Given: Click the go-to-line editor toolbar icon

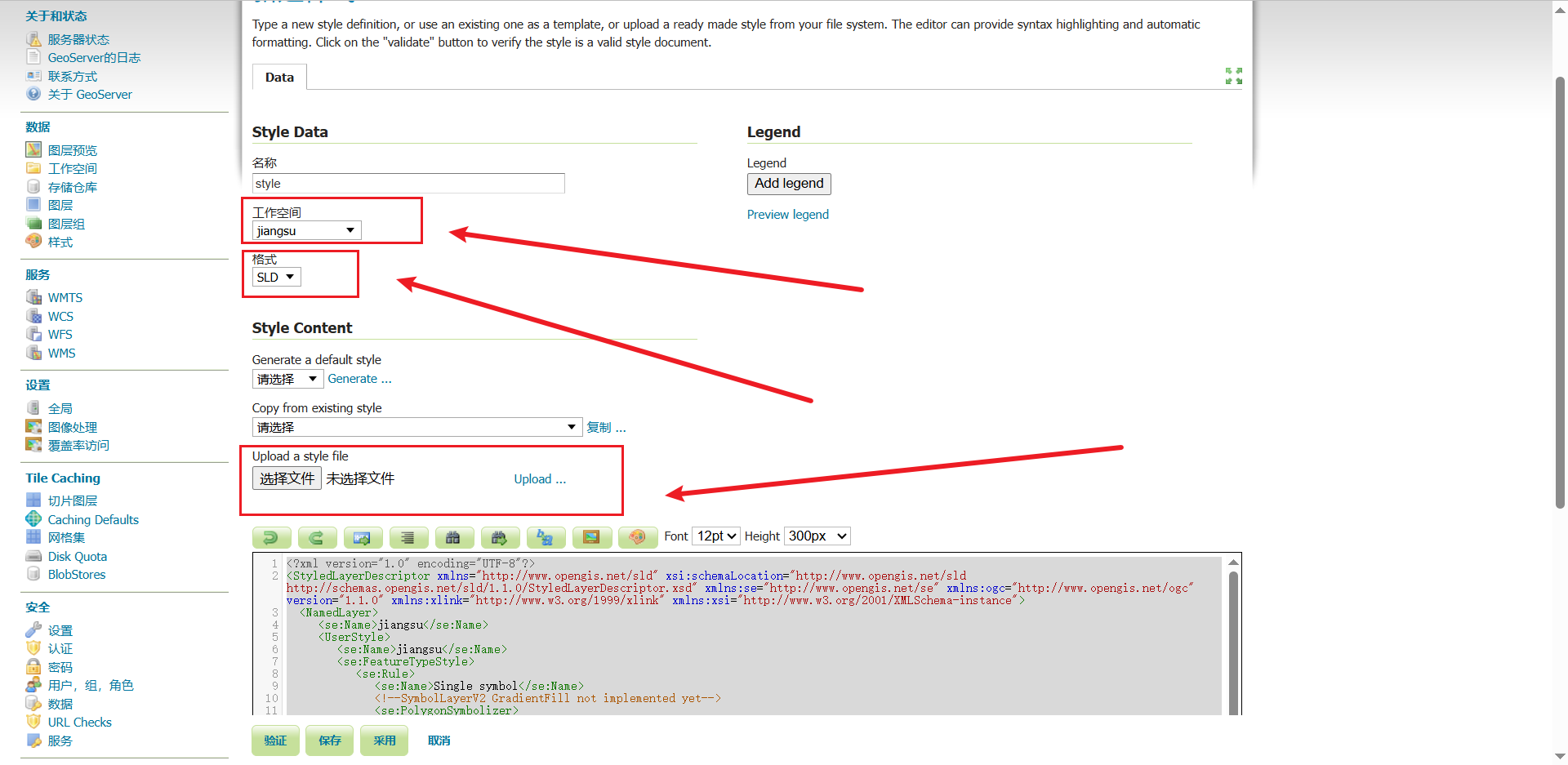Looking at the screenshot, I should pos(363,536).
